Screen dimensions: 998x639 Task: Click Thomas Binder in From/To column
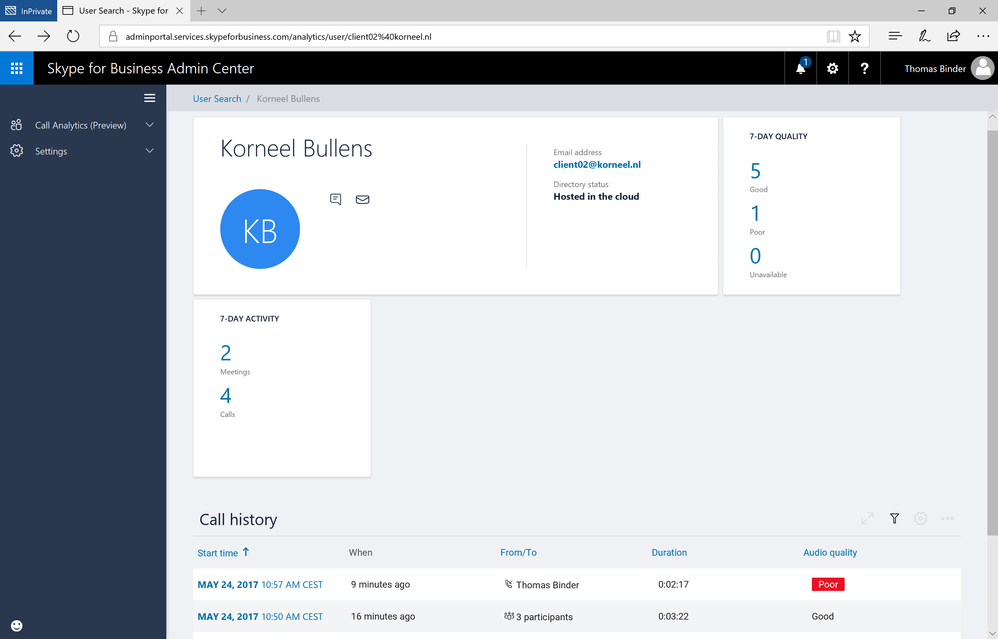tap(547, 585)
